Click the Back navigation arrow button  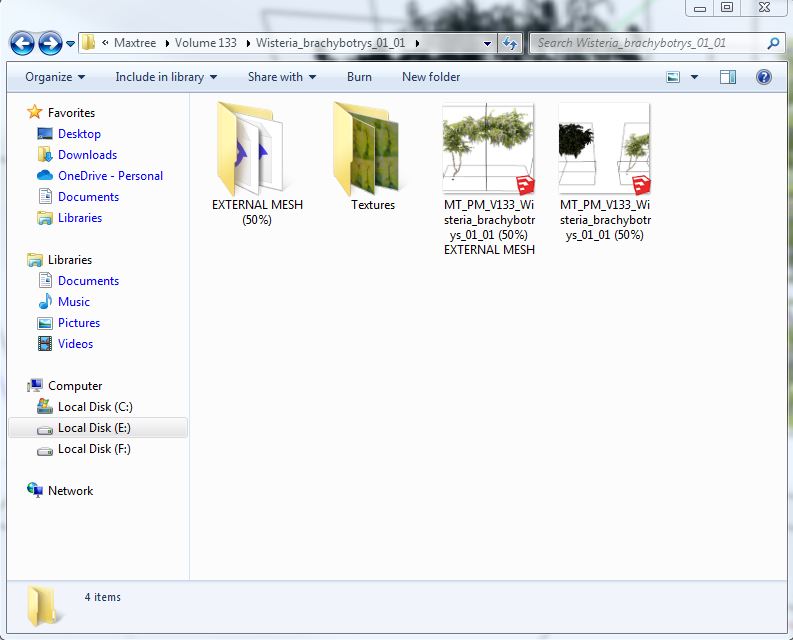coord(22,44)
